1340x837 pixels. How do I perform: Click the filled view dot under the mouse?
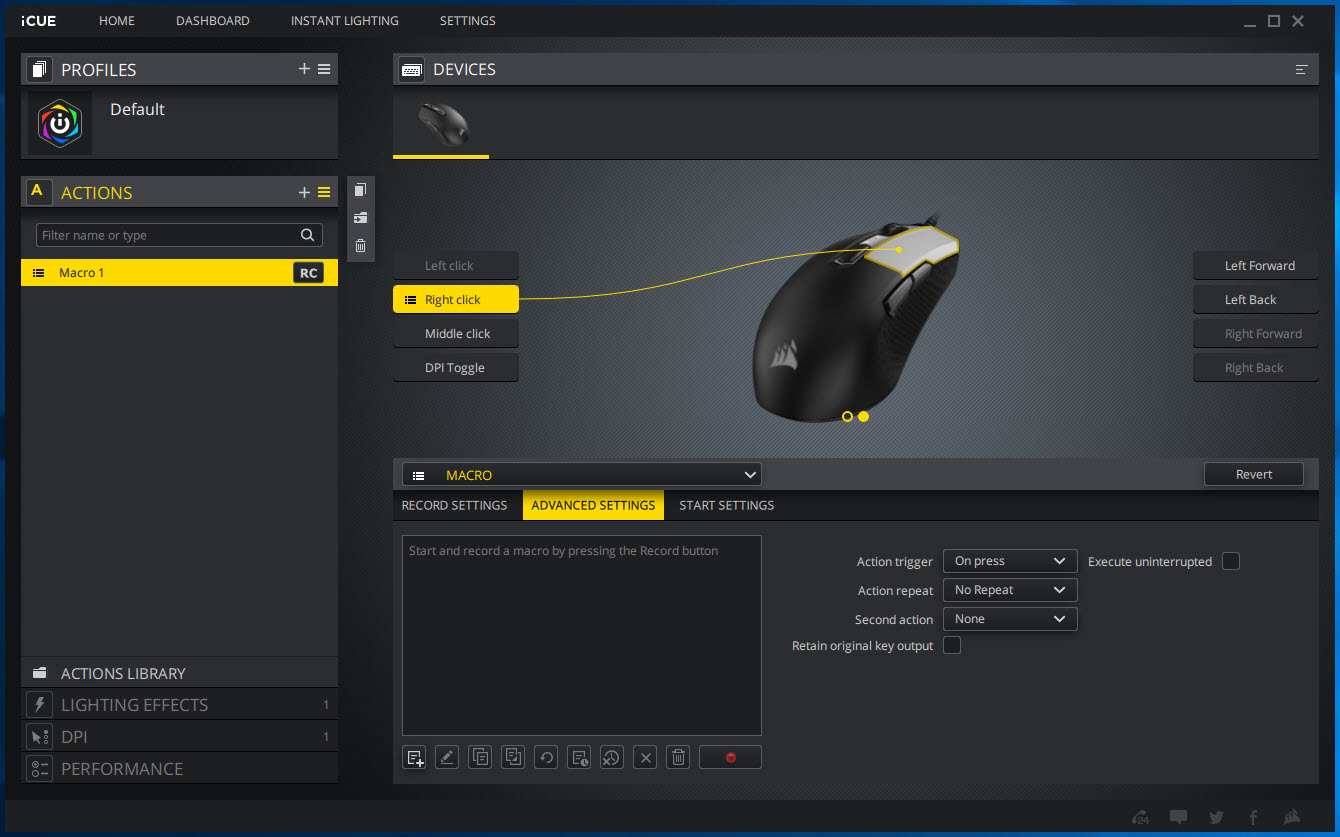(x=863, y=416)
